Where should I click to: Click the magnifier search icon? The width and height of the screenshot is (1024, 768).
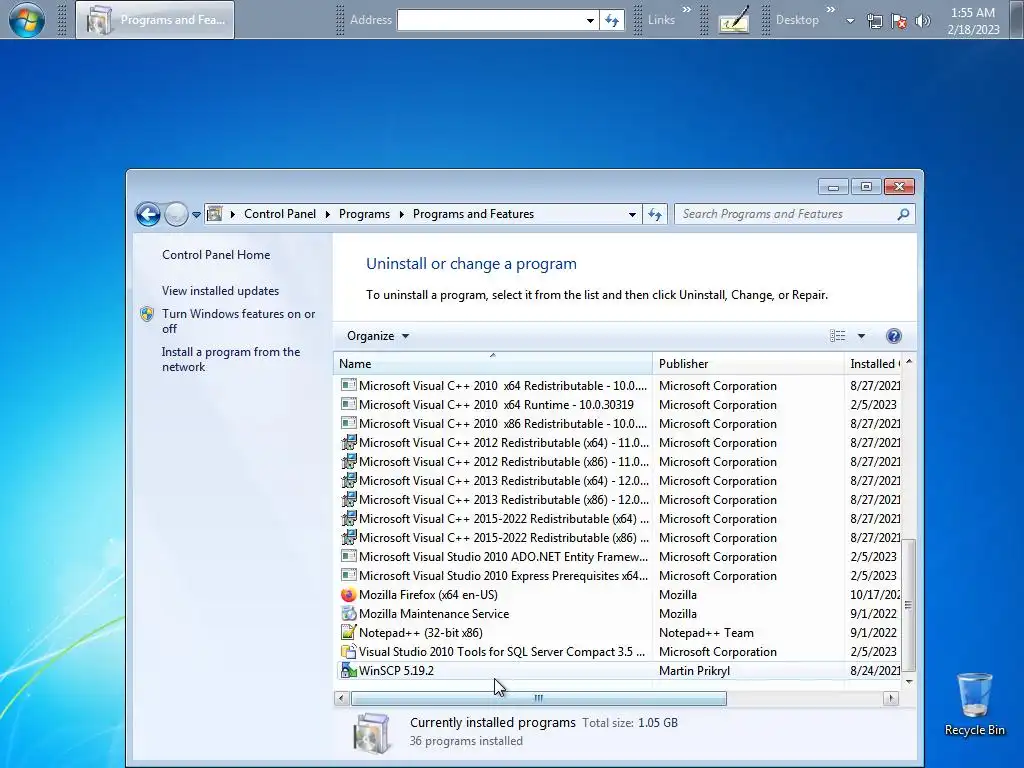(903, 214)
